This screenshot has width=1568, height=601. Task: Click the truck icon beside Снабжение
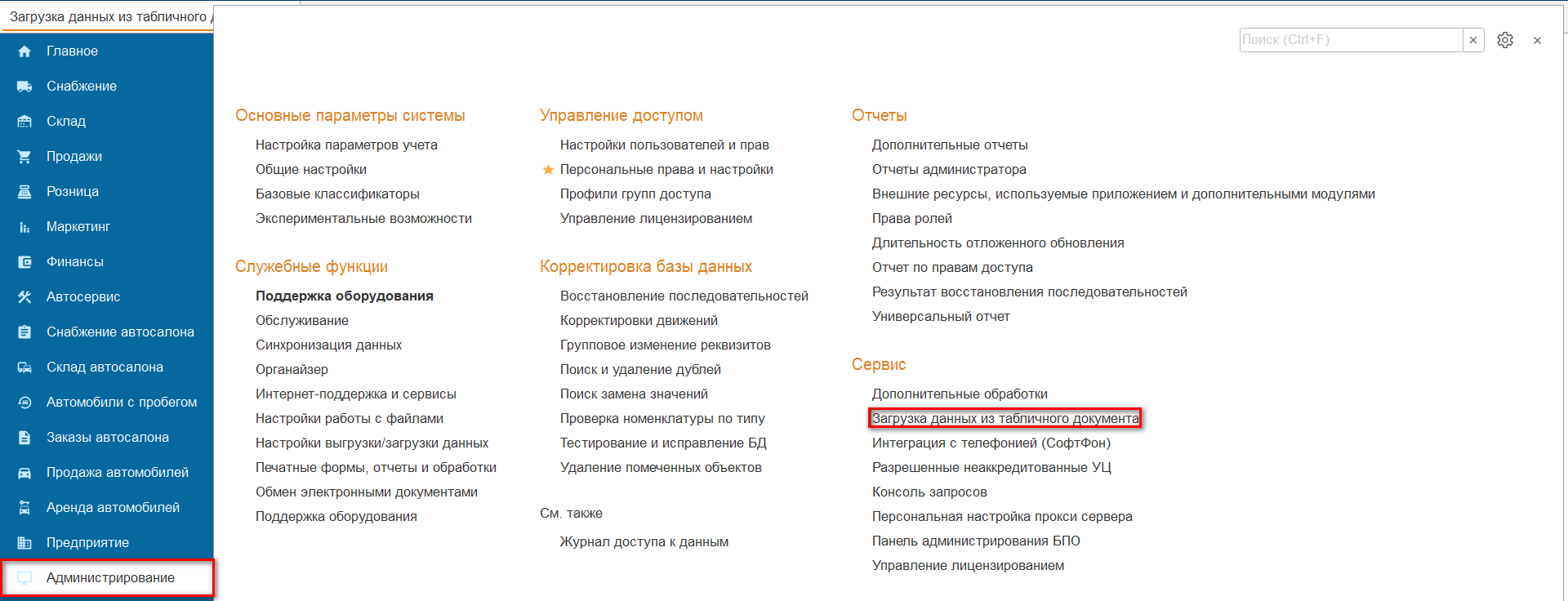click(x=24, y=87)
